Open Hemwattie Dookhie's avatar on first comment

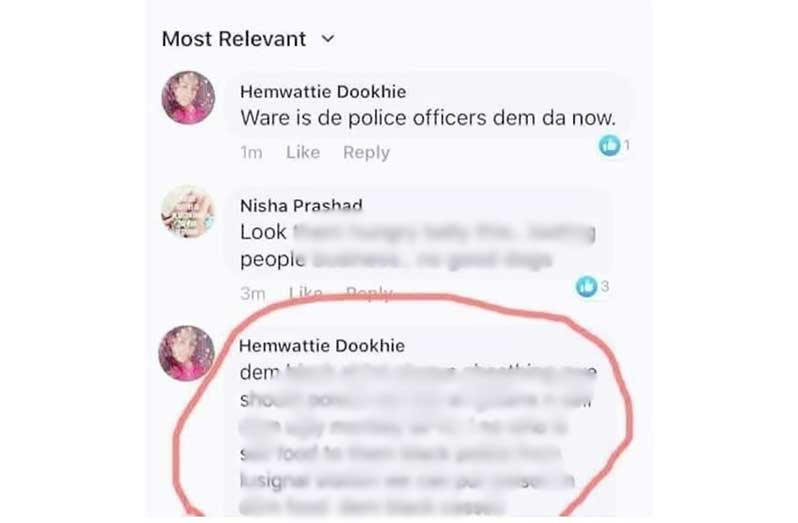(x=188, y=97)
